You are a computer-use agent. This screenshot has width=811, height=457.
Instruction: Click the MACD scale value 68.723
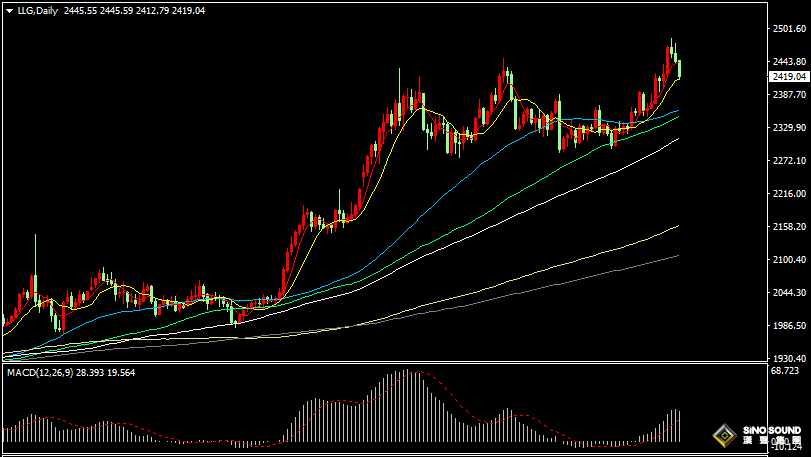coord(786,371)
